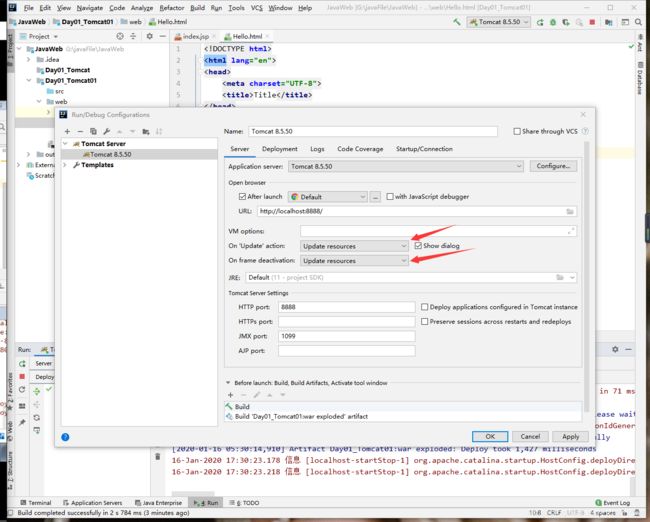Run Tomcat with the rerun icon
This screenshot has height=522, width=650.
540,22
